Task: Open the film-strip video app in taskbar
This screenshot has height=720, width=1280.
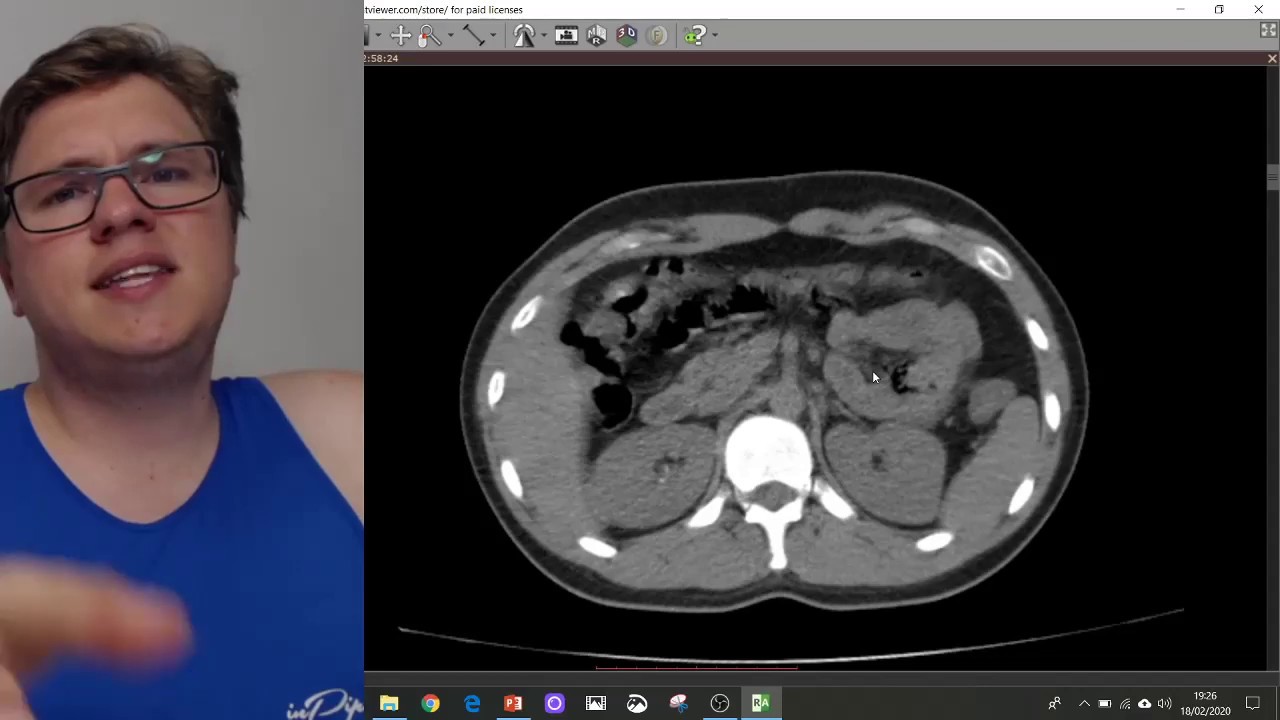Action: [x=596, y=703]
